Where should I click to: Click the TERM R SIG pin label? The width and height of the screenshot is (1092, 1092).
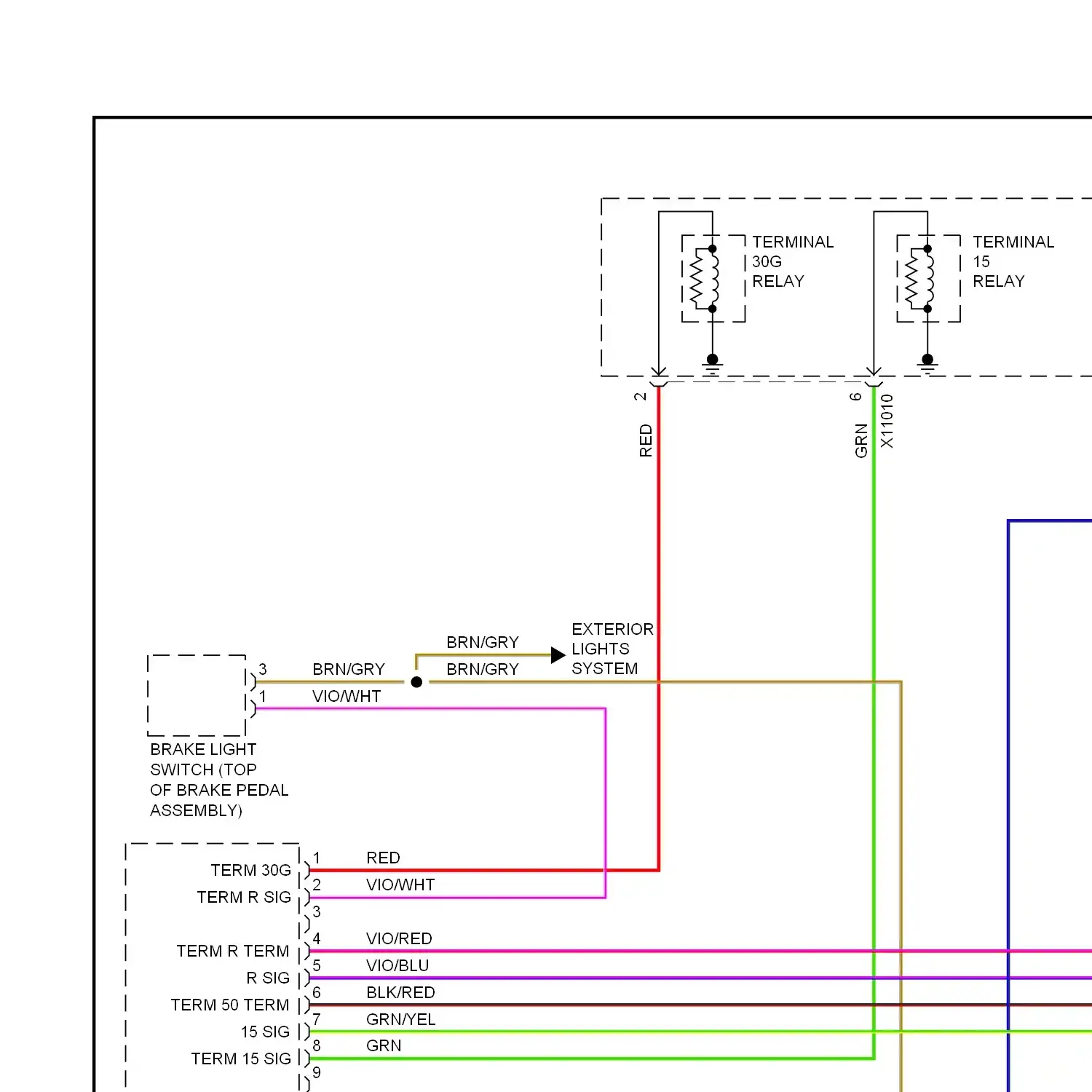(x=244, y=897)
